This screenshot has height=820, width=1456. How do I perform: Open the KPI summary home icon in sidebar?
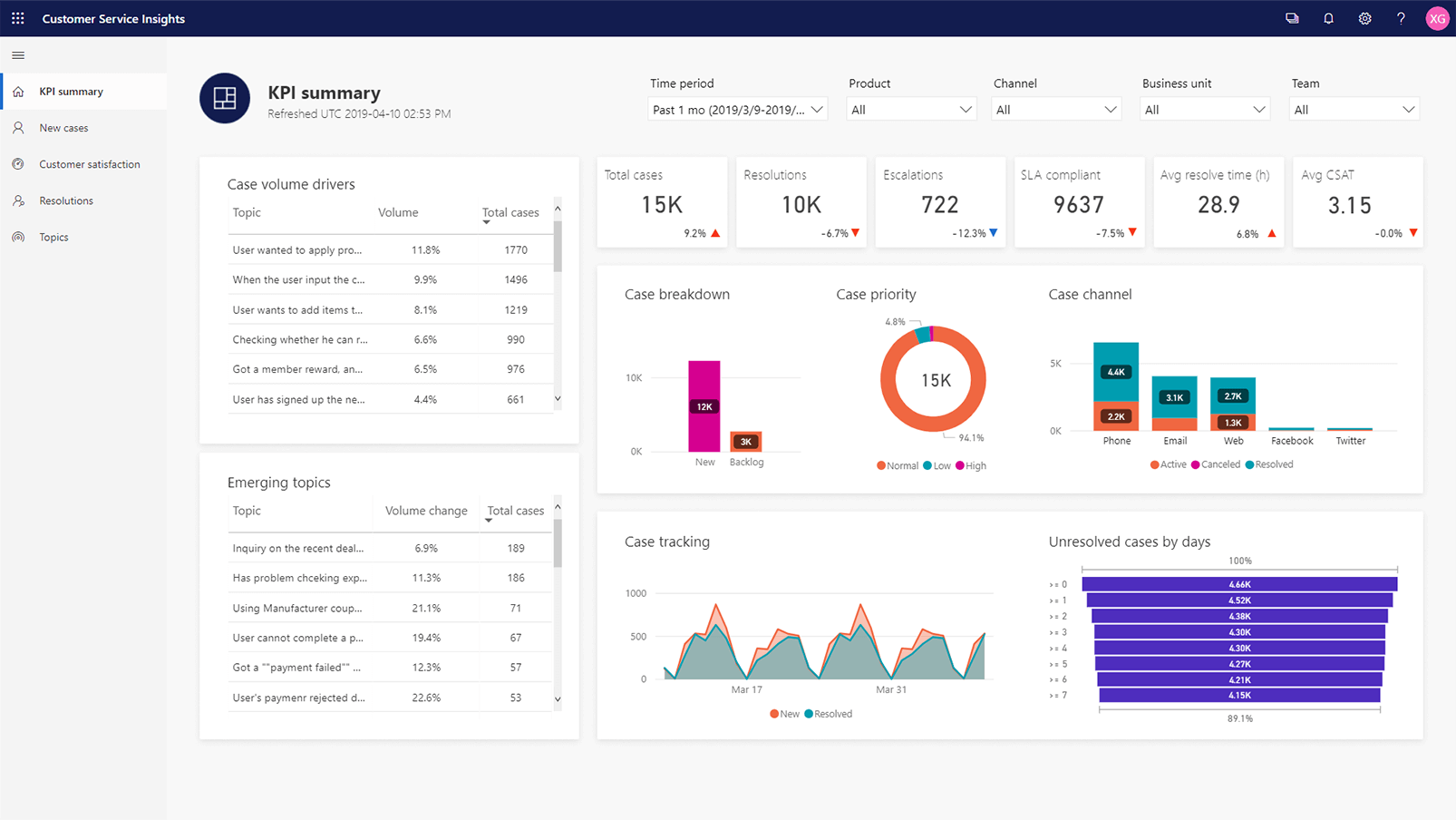pyautogui.click(x=18, y=91)
